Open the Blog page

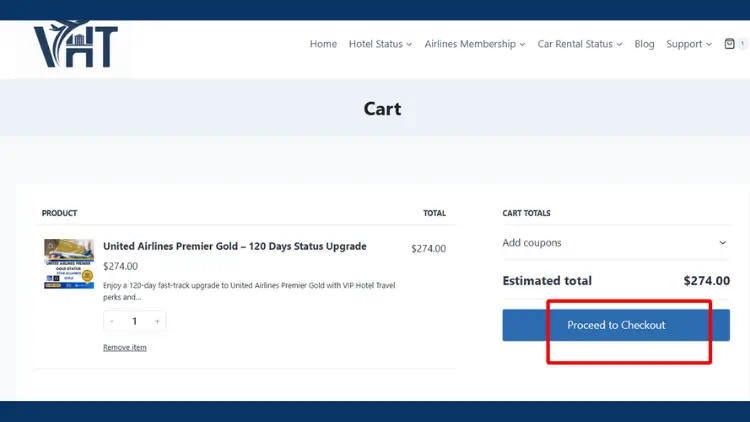(644, 44)
